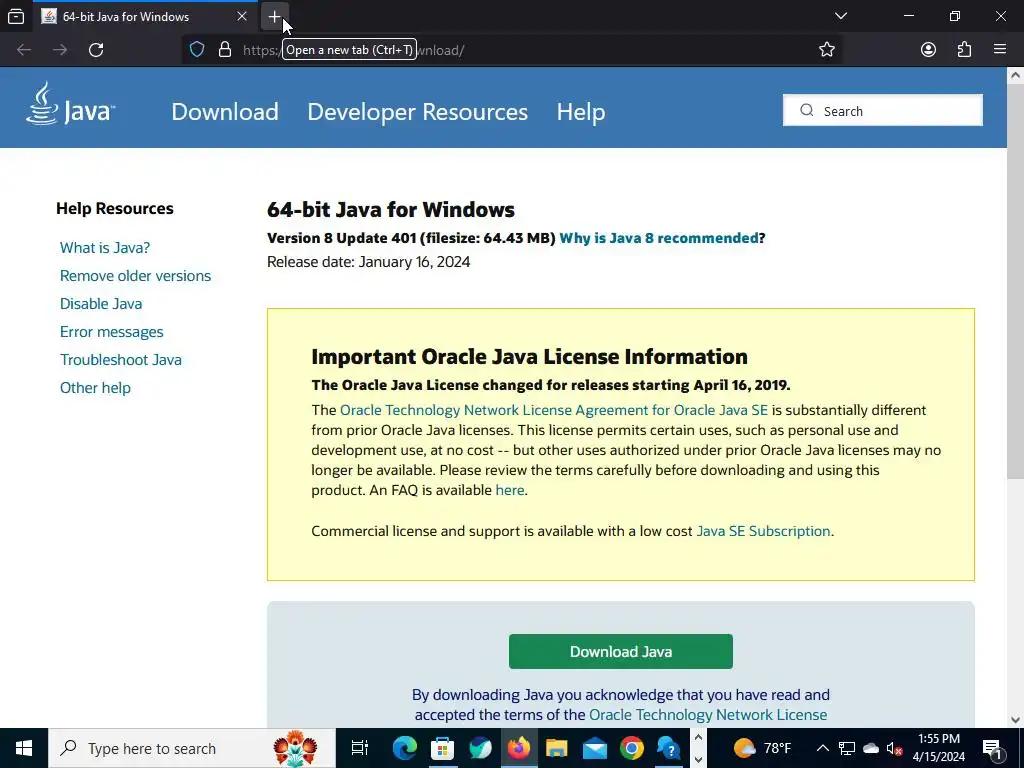1024x768 pixels.
Task: Open the Other help link
Action: click(x=95, y=388)
